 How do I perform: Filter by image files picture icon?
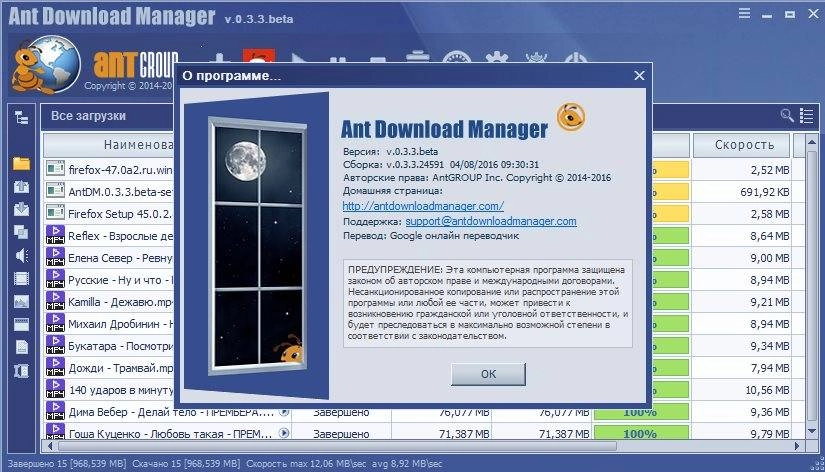pyautogui.click(x=22, y=302)
